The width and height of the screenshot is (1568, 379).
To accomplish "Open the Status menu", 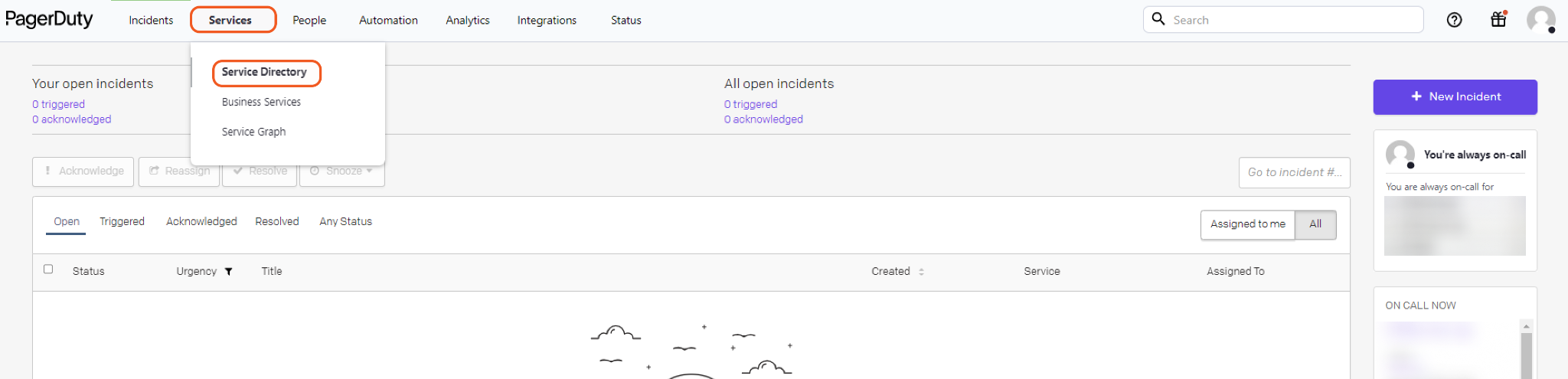I will [x=626, y=21].
